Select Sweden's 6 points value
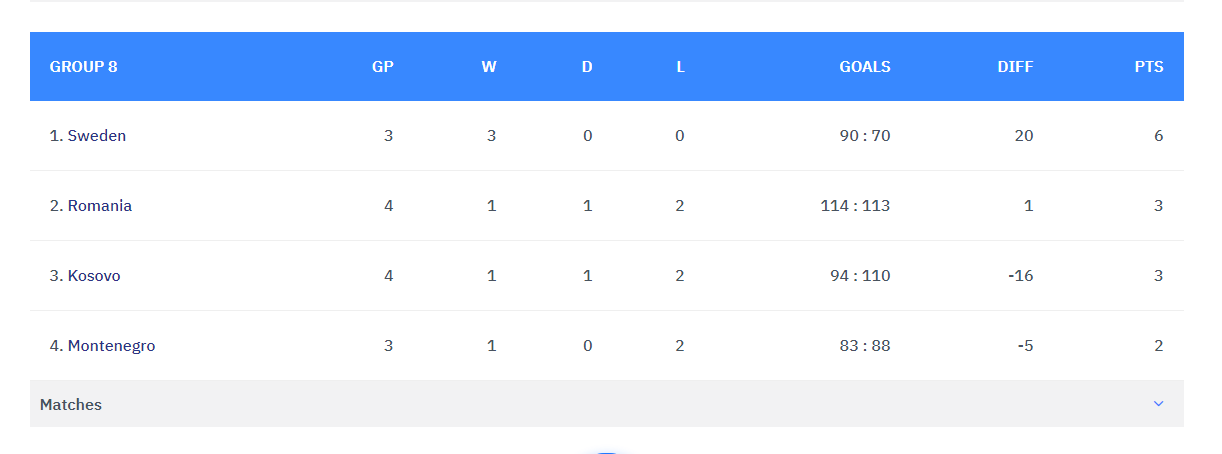The width and height of the screenshot is (1222, 454). point(1159,136)
